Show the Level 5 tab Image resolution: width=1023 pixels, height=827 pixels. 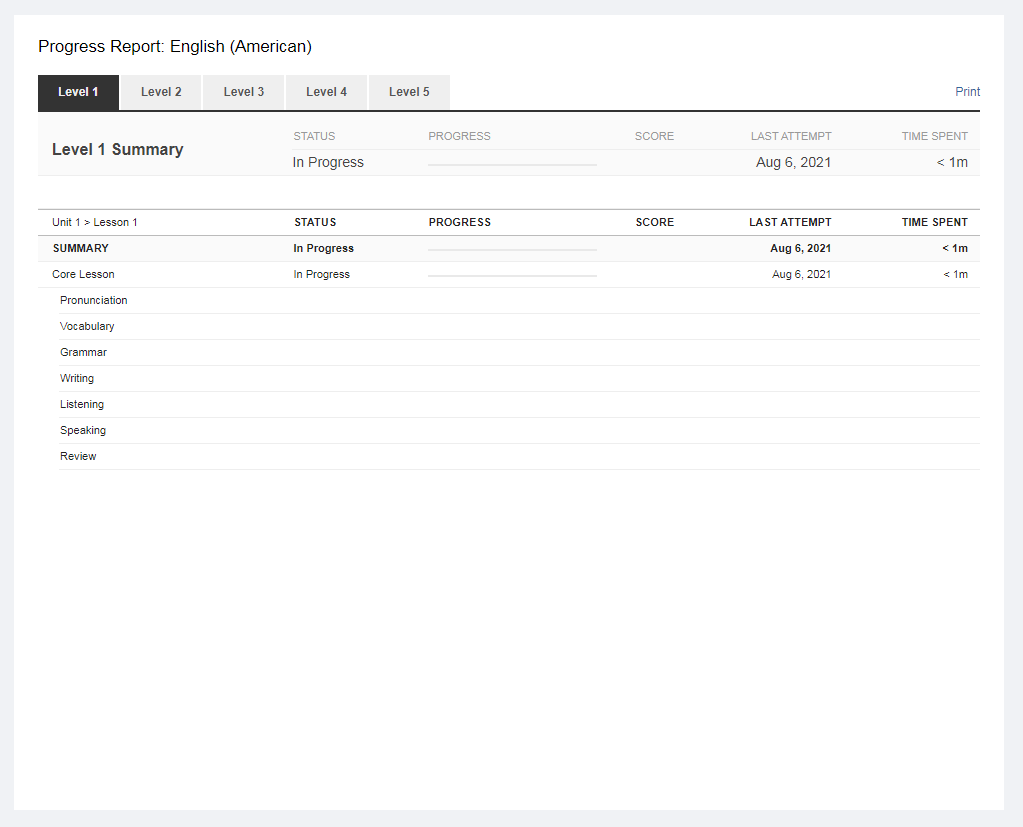409,92
